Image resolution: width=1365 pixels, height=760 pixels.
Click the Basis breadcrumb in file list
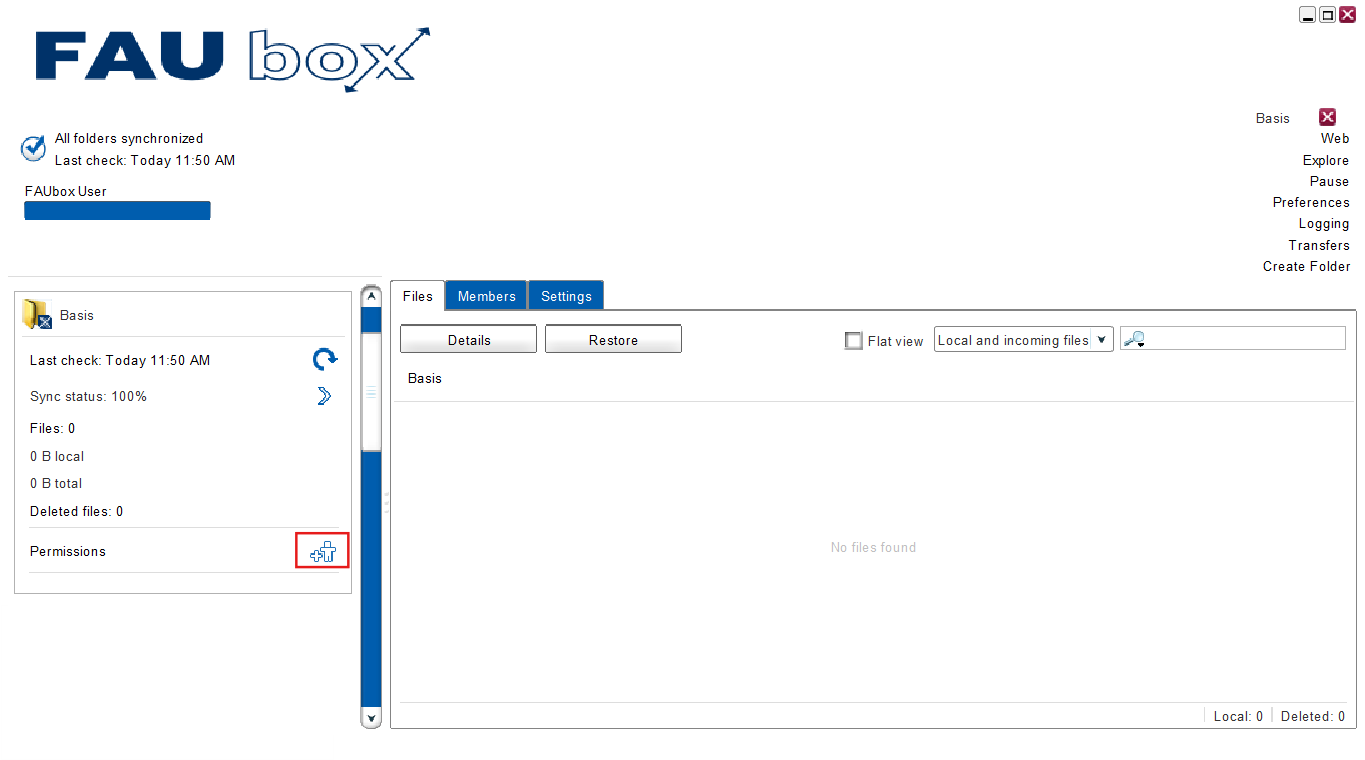click(425, 378)
